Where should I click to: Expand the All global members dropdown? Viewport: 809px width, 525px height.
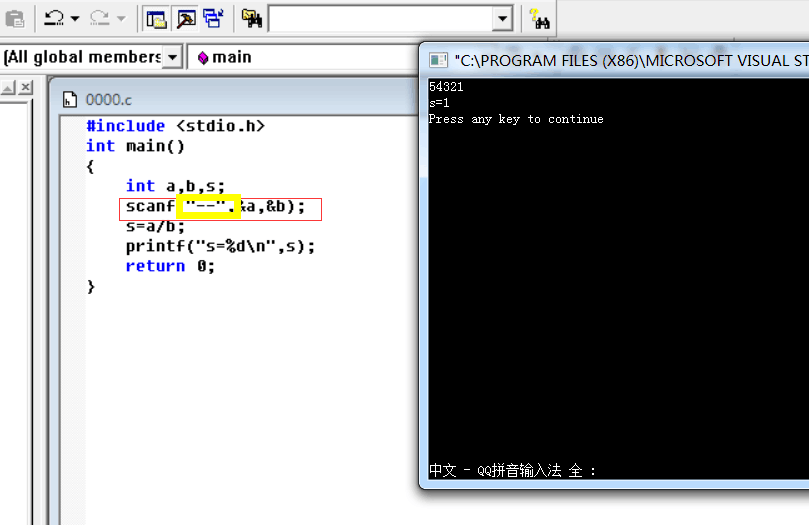[x=172, y=57]
